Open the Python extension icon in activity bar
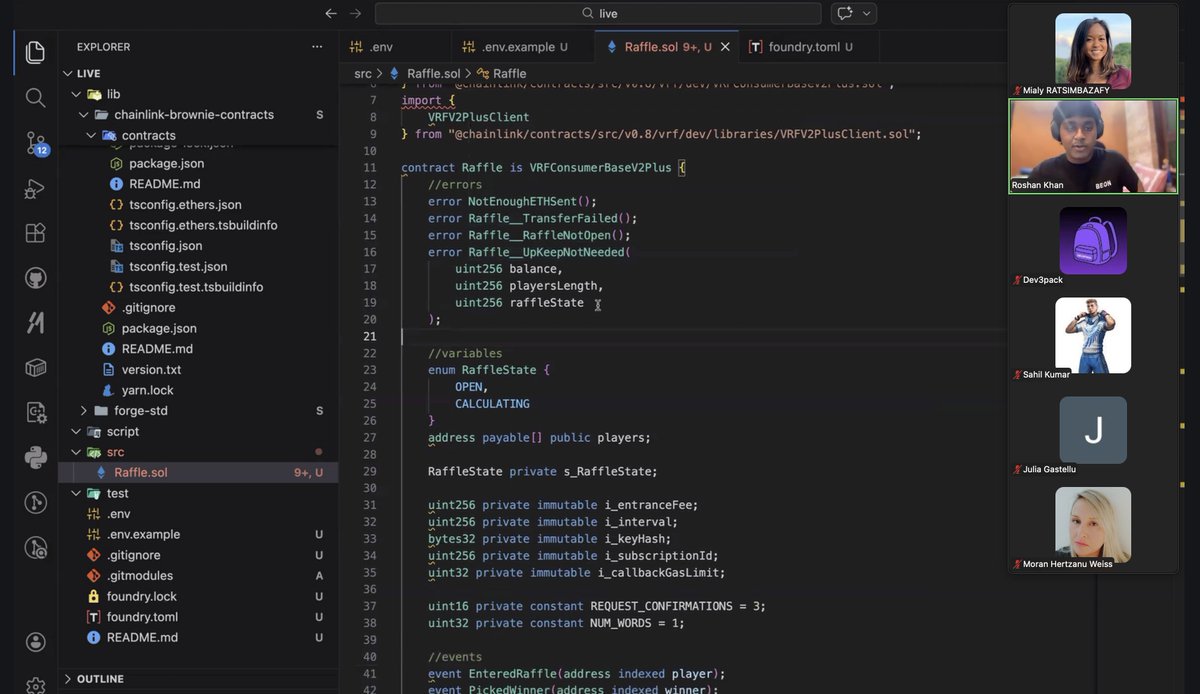The image size is (1200, 694). pos(35,458)
